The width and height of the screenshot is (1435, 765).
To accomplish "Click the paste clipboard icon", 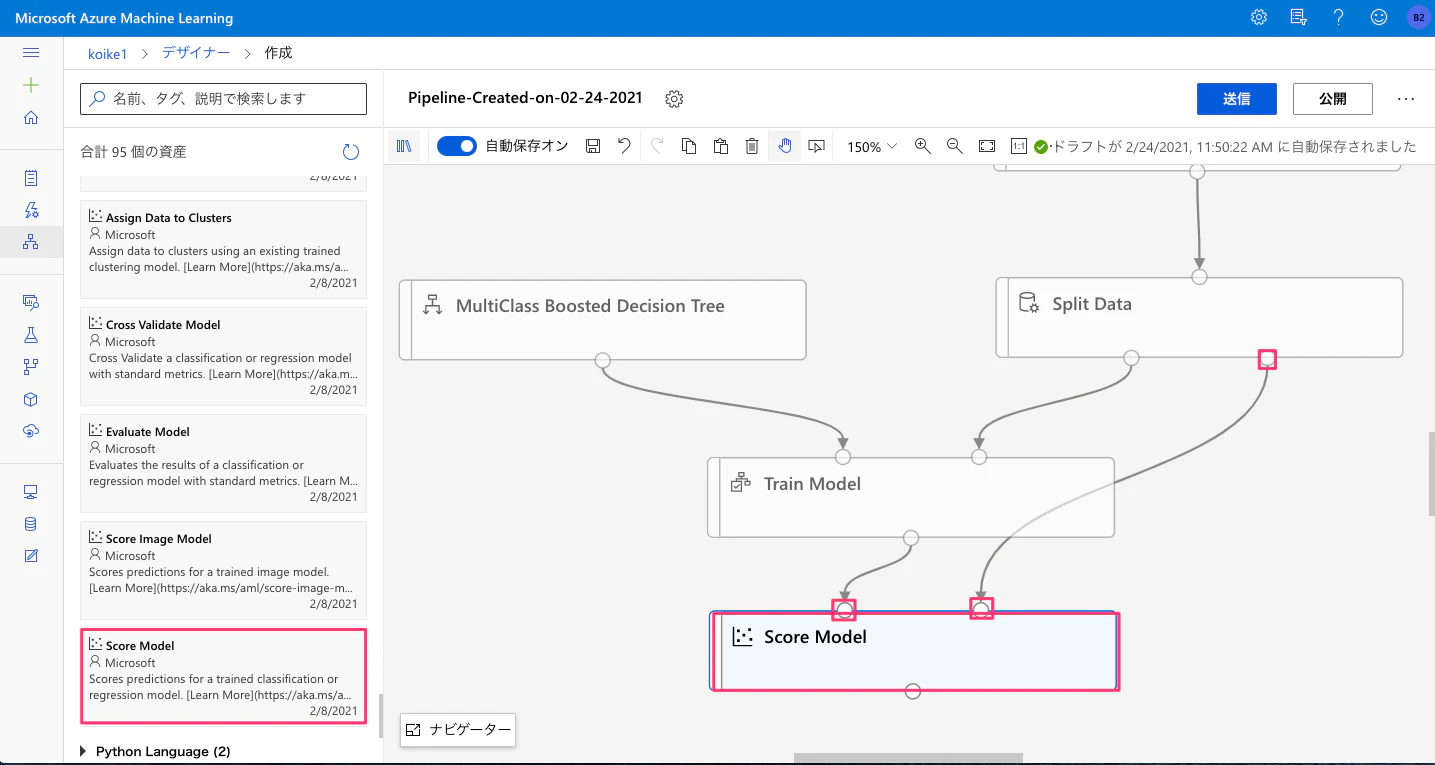I will pyautogui.click(x=721, y=147).
